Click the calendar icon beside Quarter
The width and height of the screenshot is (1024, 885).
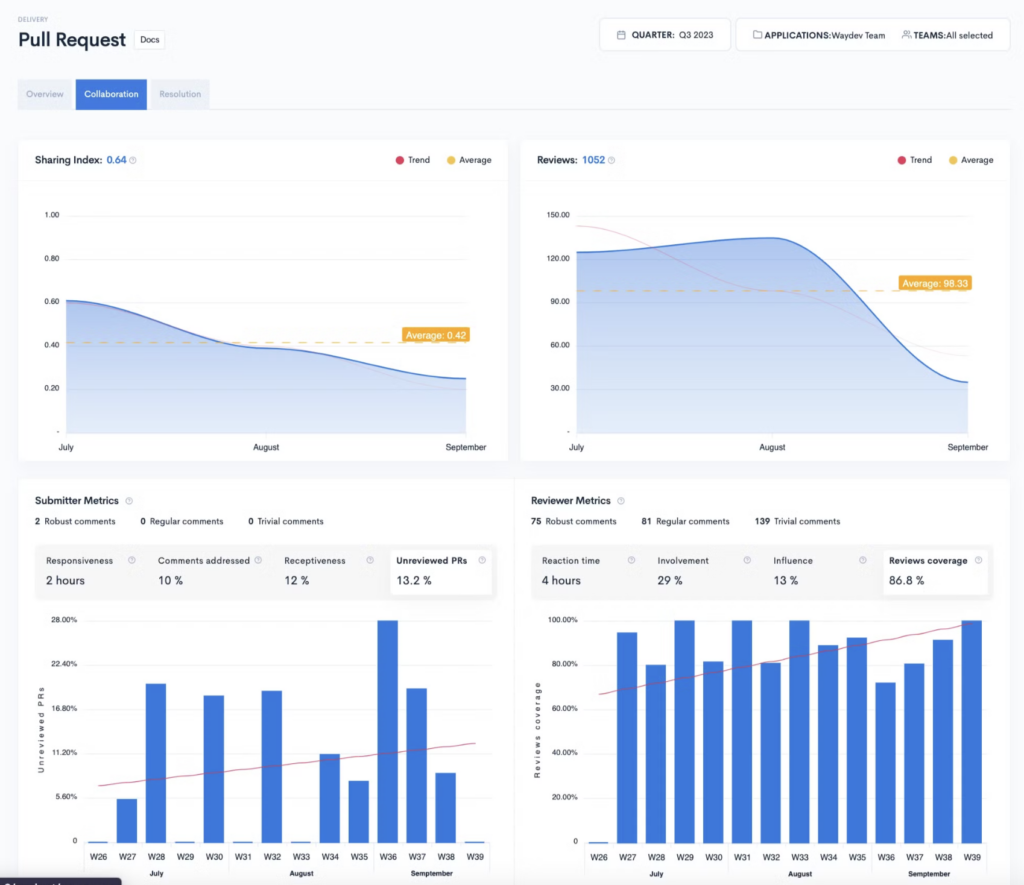tap(621, 35)
